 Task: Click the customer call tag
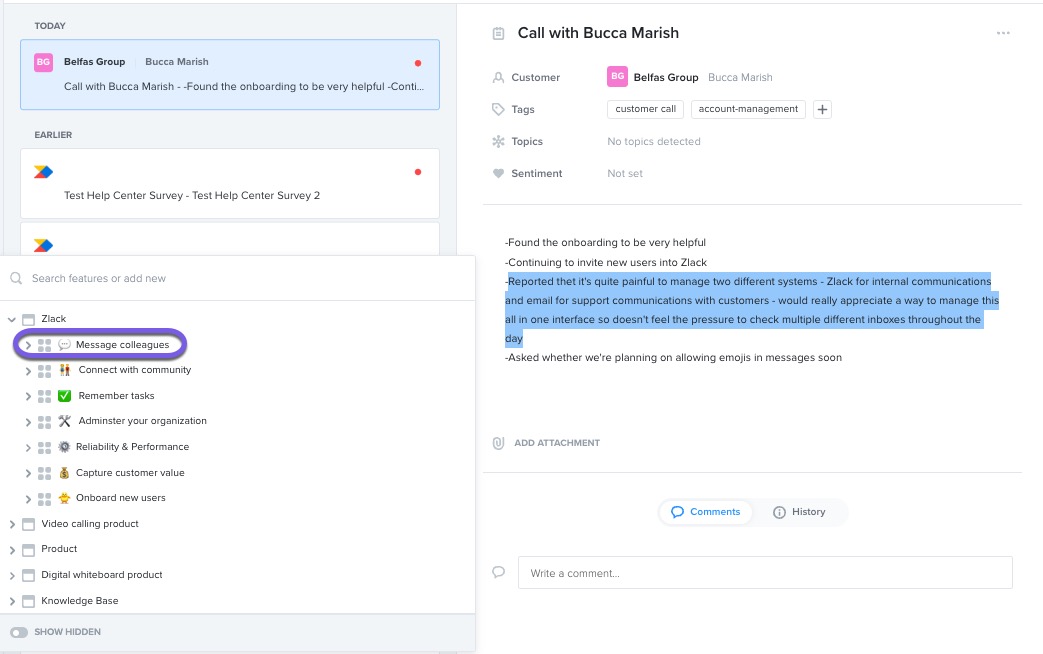click(x=645, y=109)
